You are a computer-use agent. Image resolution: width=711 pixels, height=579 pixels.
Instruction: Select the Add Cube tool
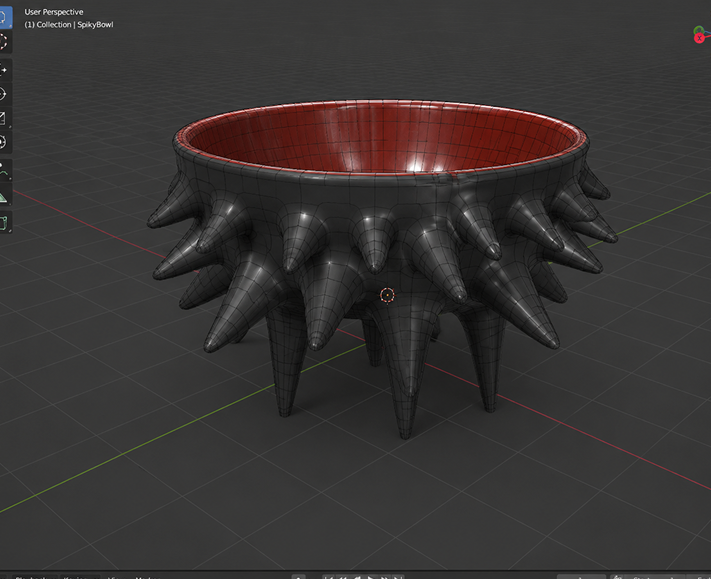(x=4, y=222)
